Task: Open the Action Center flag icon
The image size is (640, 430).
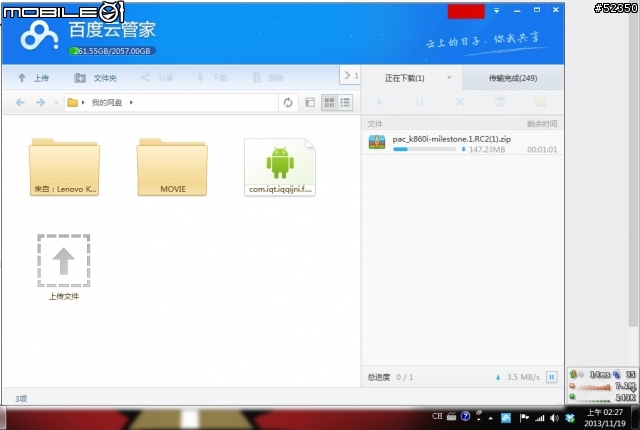Action: pyautogui.click(x=524, y=418)
